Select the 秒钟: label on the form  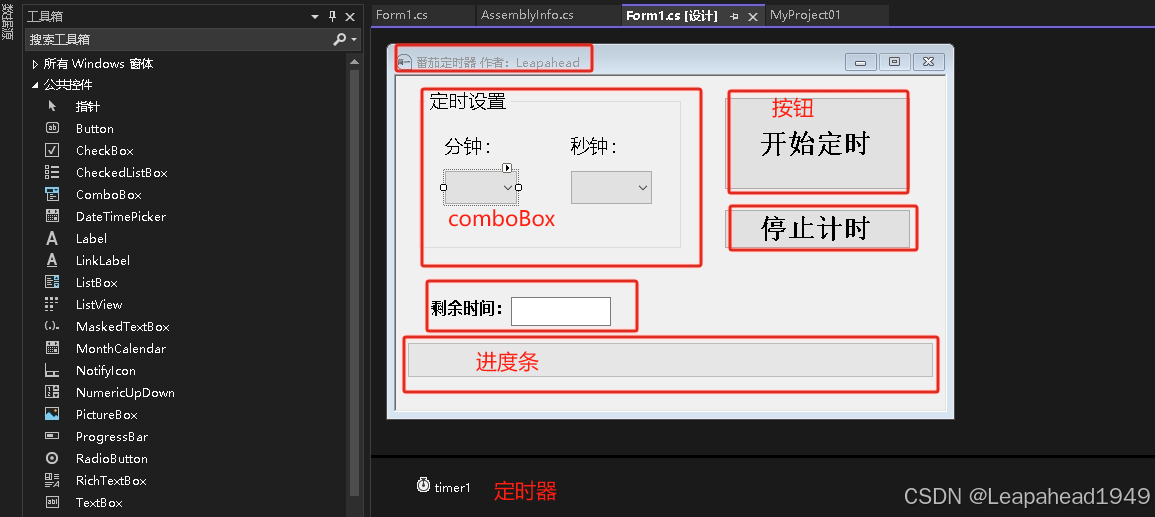(594, 146)
